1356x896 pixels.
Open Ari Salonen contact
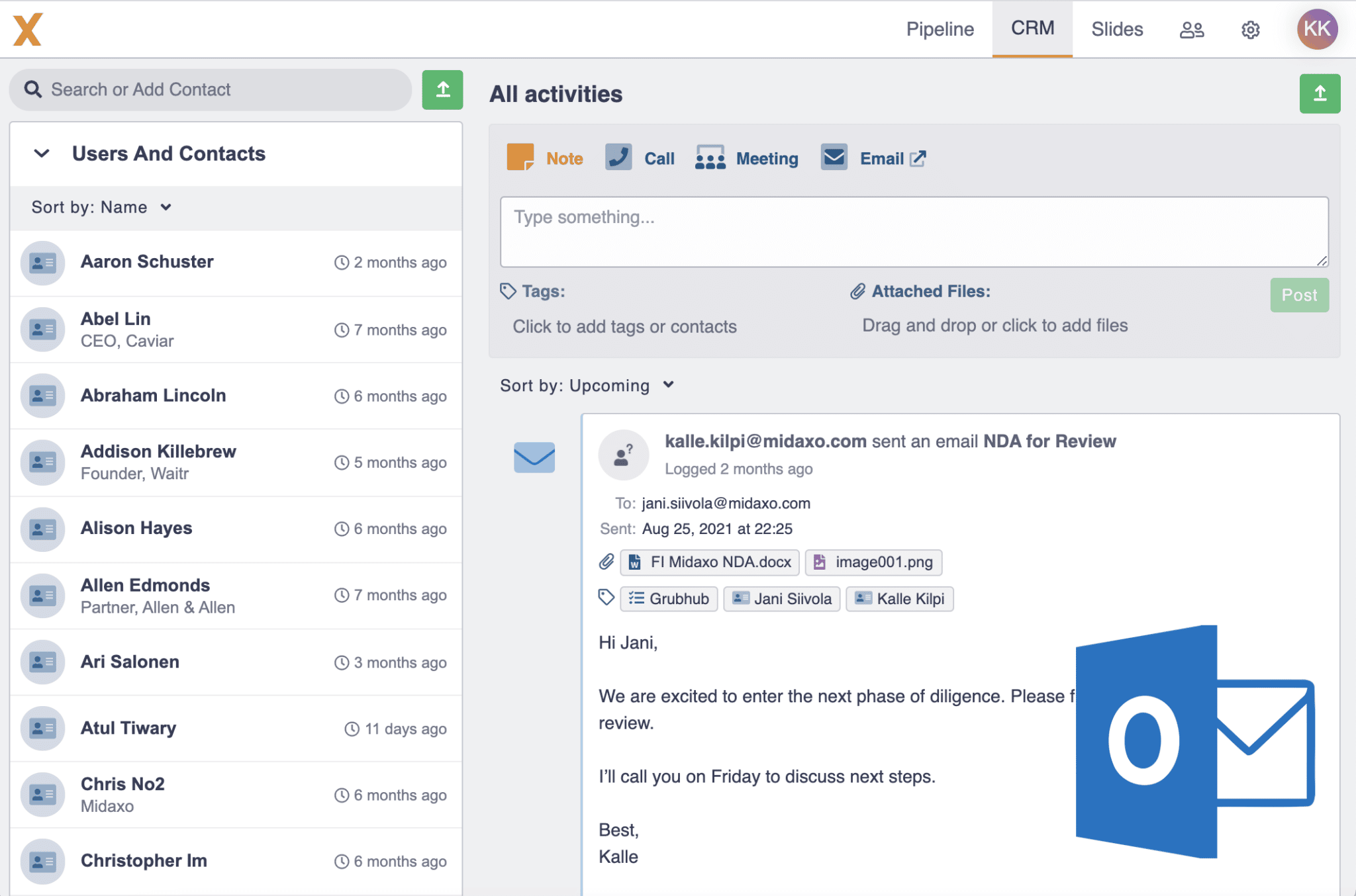pyautogui.click(x=236, y=662)
